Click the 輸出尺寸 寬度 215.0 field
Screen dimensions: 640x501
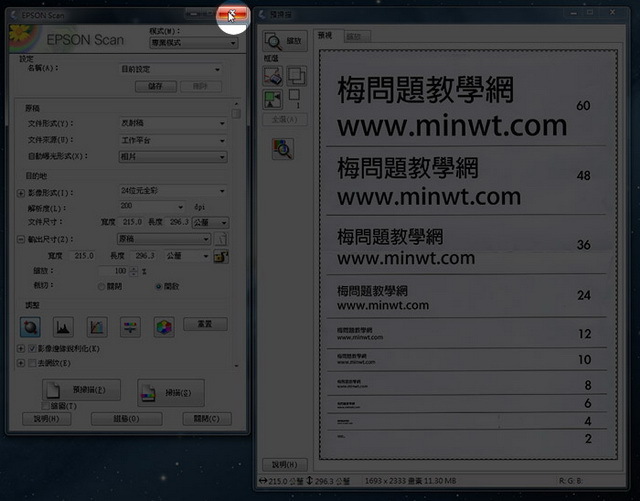point(84,256)
